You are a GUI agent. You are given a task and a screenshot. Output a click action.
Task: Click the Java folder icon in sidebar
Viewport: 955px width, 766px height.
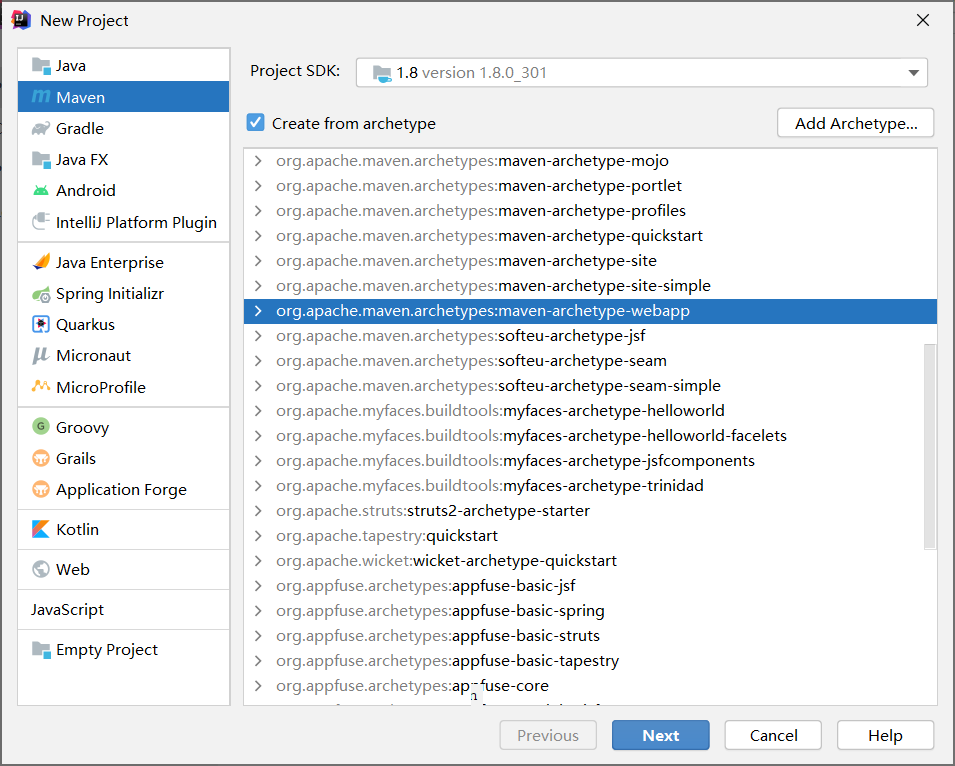coord(41,65)
